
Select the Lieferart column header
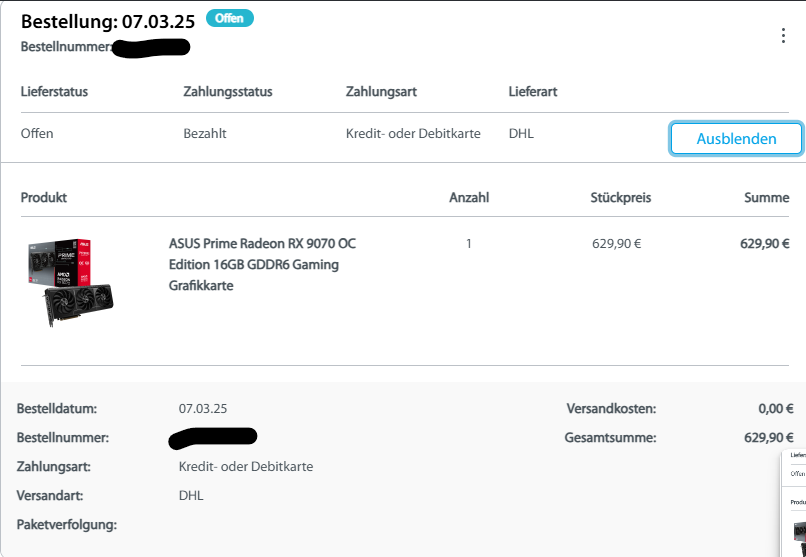(x=533, y=92)
